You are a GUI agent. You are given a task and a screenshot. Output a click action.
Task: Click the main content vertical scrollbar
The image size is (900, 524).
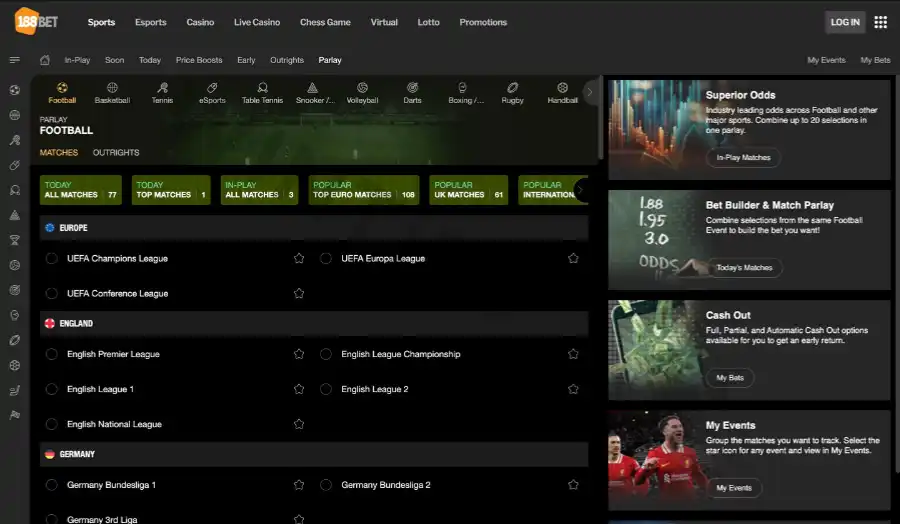tap(600, 118)
